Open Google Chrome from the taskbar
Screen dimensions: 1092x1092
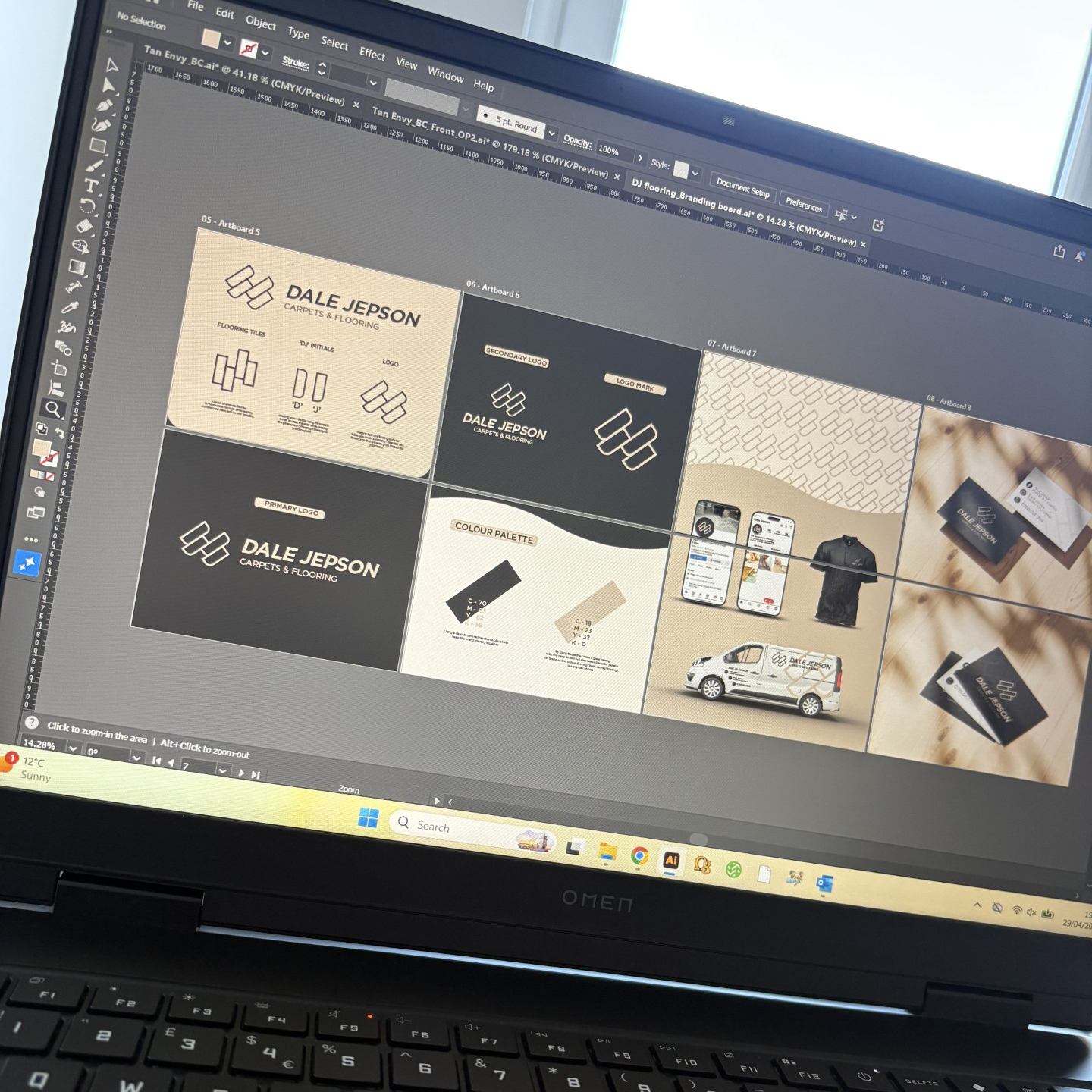click(x=639, y=856)
